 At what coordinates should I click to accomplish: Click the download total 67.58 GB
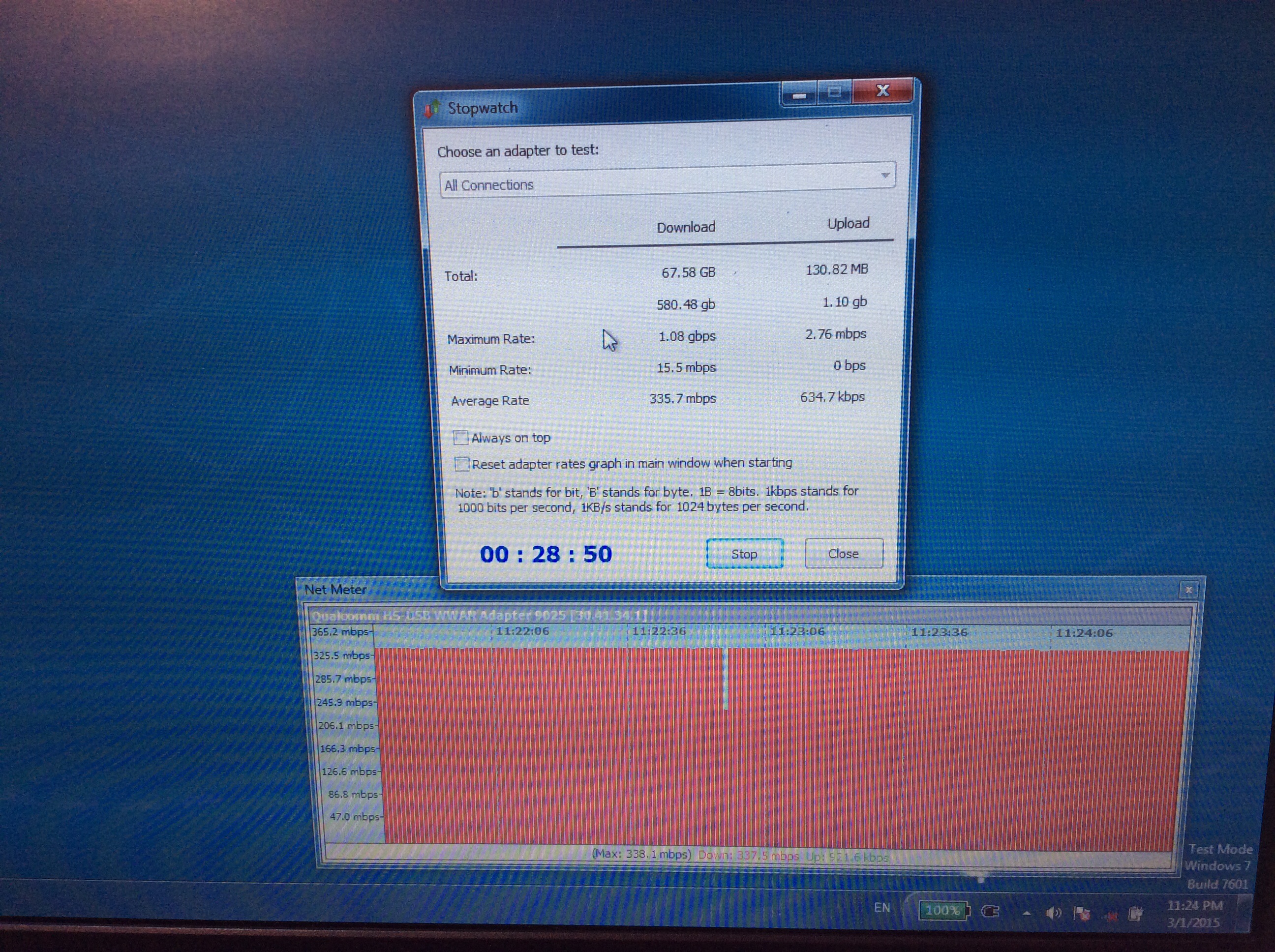tap(688, 272)
